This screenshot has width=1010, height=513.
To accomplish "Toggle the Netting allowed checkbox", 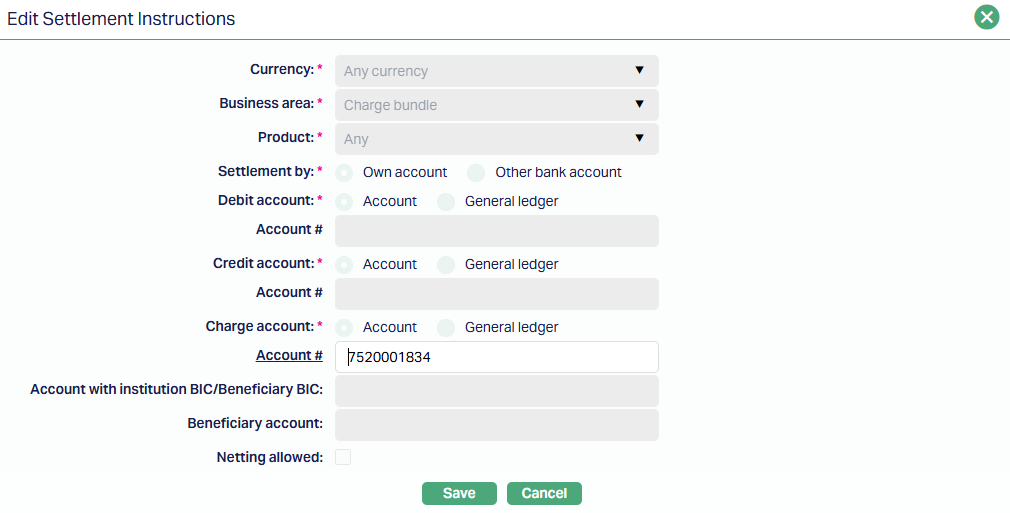I will point(343,457).
